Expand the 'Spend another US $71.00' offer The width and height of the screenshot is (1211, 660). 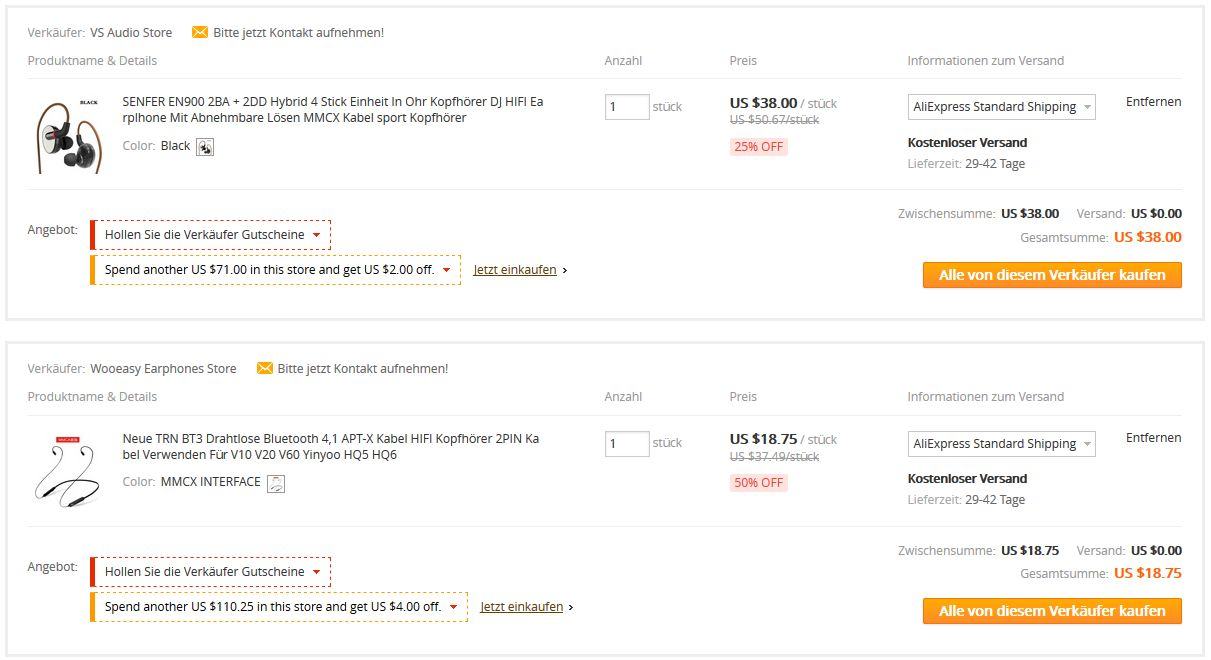[x=276, y=270]
